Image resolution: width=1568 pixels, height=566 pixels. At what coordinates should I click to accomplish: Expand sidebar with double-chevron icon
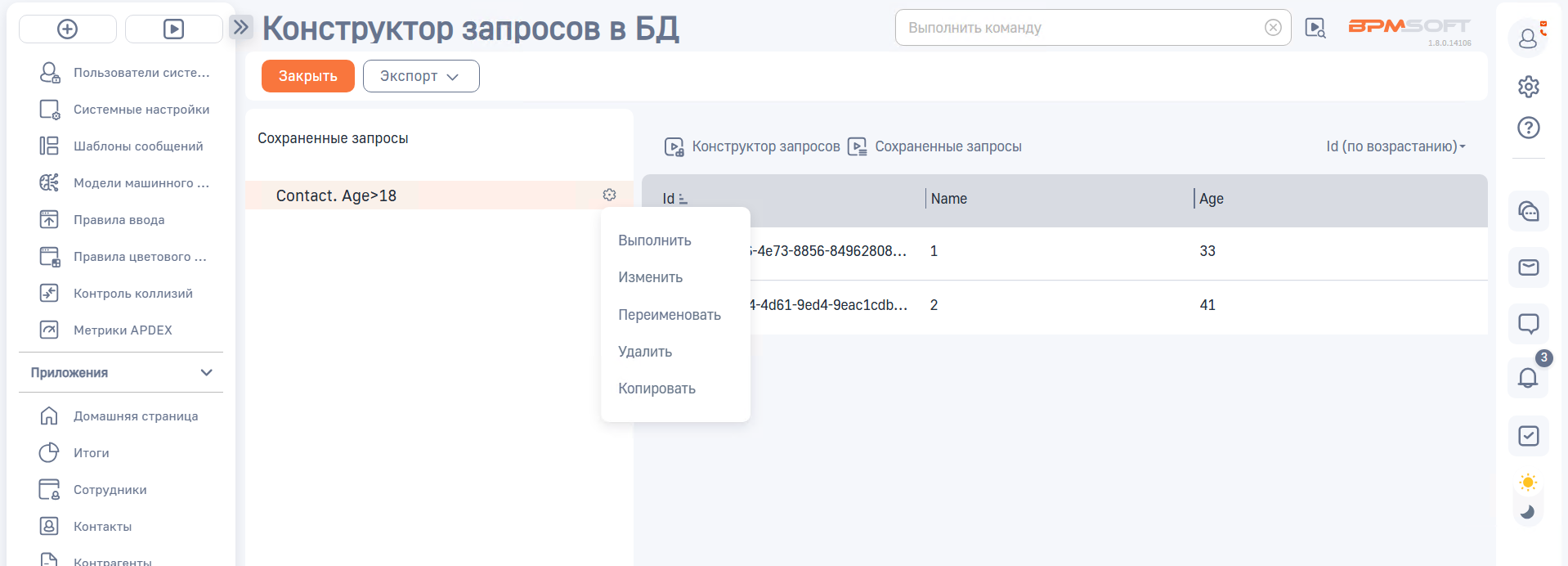click(240, 27)
